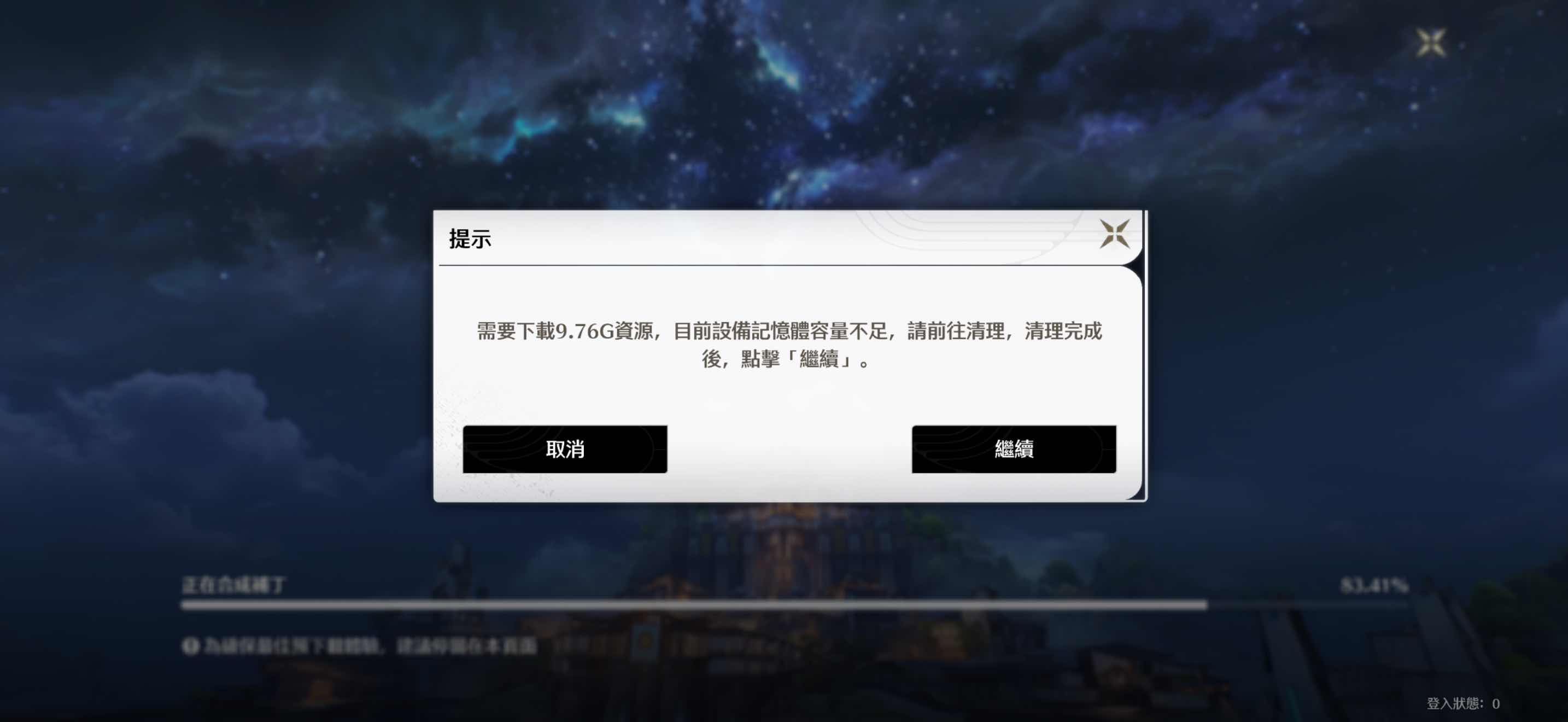Screen dimensions: 1568x722
Task: Close the 提示 dialog with its X icon
Action: pos(1115,234)
